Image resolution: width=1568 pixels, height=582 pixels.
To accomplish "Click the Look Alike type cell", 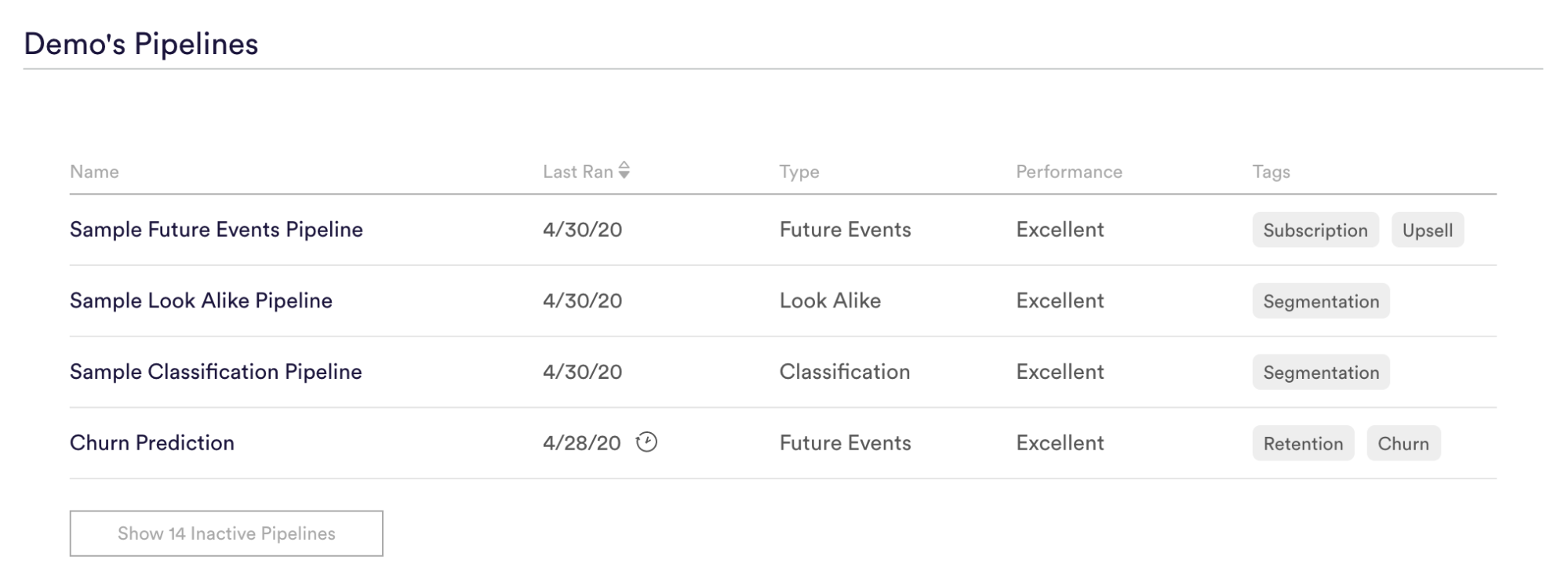I will pyautogui.click(x=830, y=300).
